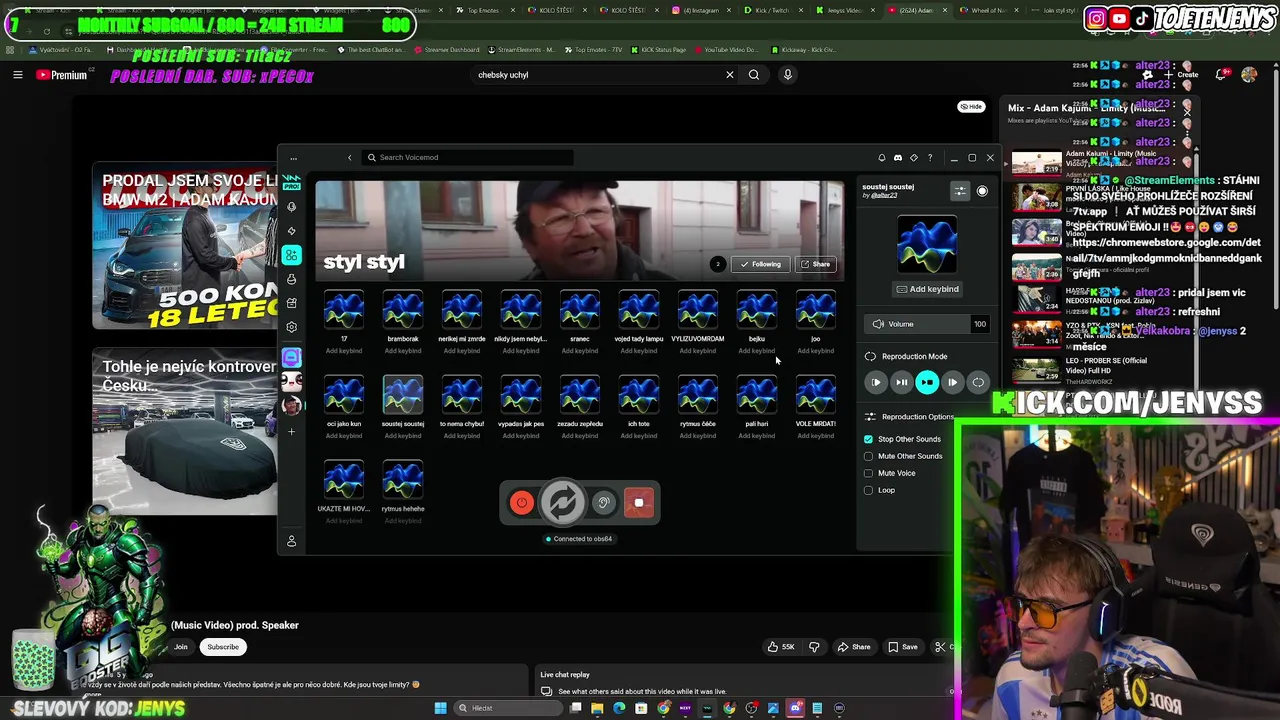The height and width of the screenshot is (720, 1280).
Task: Select the play/pause reproduction mode
Action: [902, 382]
